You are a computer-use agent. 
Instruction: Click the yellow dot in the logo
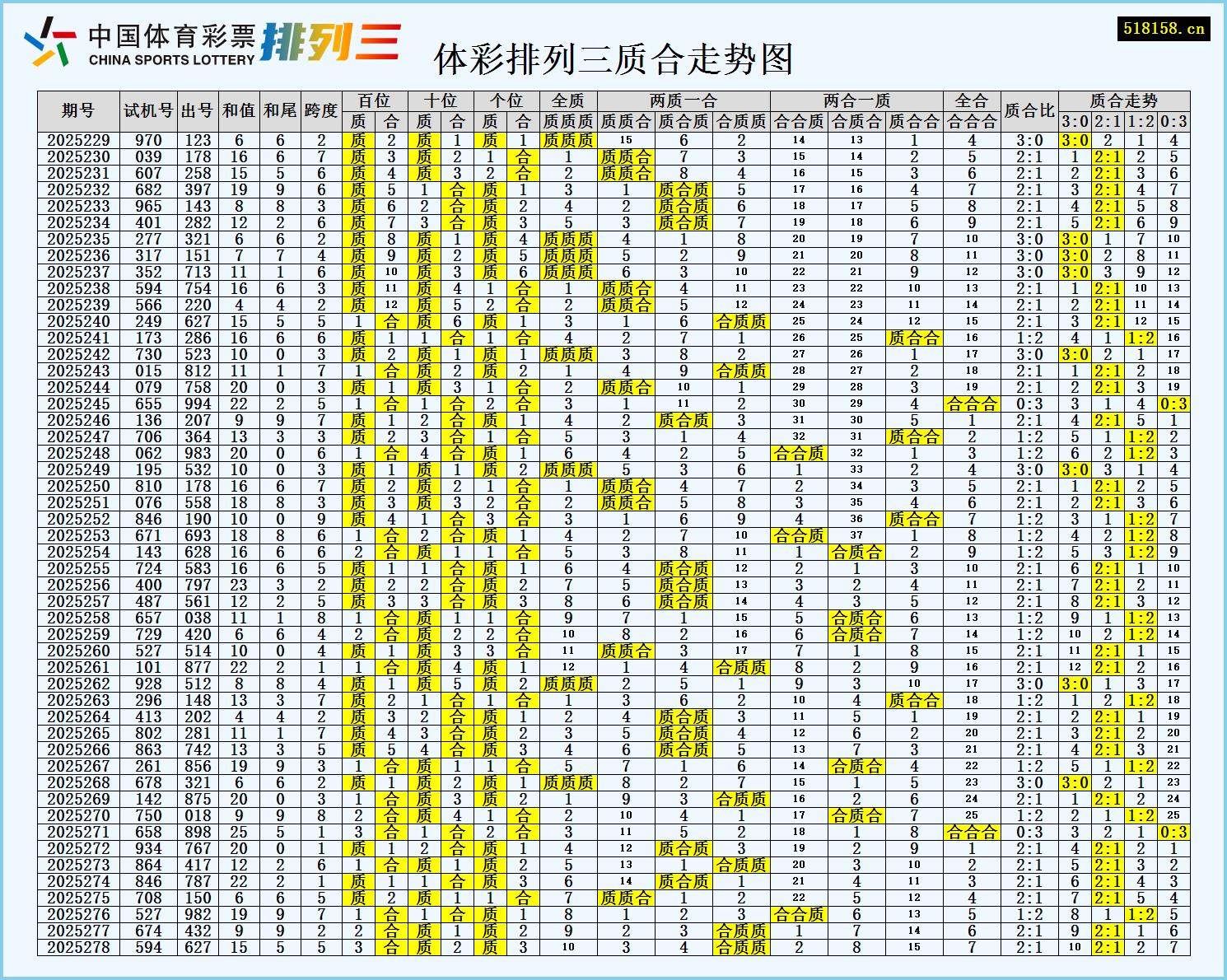[44, 57]
